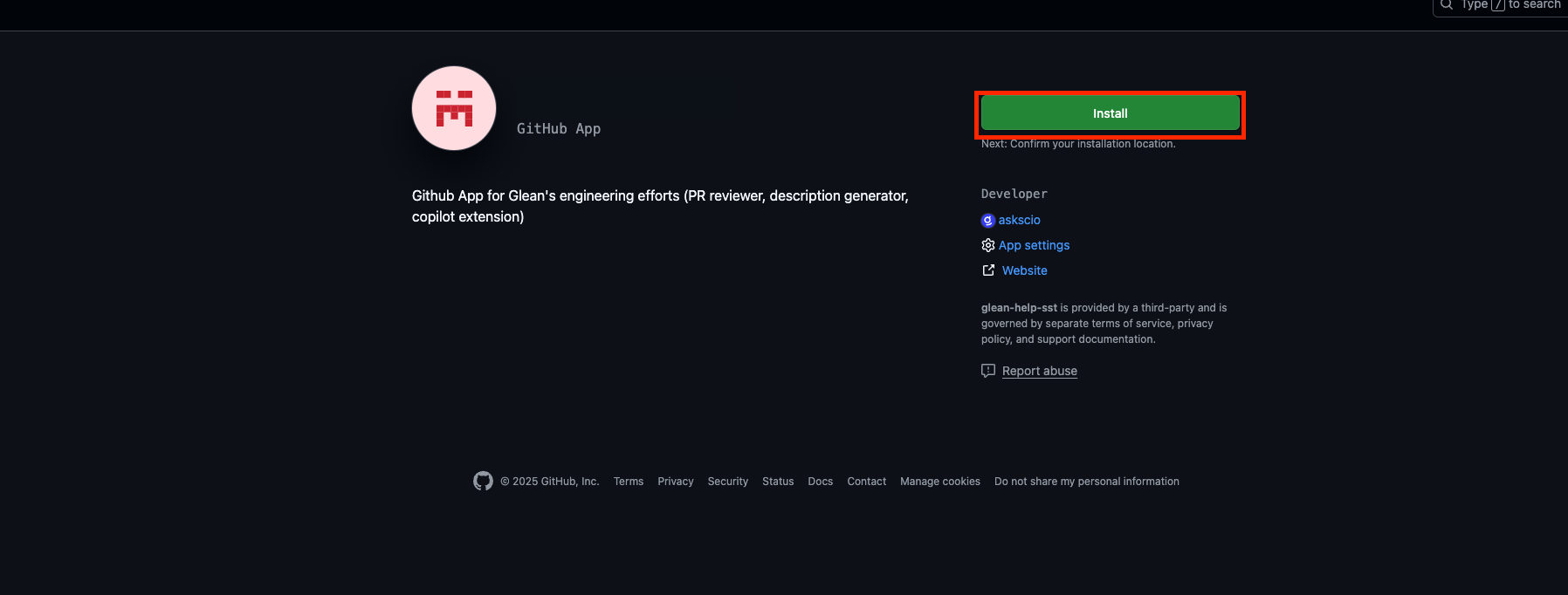Open the App settings link
The height and width of the screenshot is (595, 1568).
[x=1034, y=245]
